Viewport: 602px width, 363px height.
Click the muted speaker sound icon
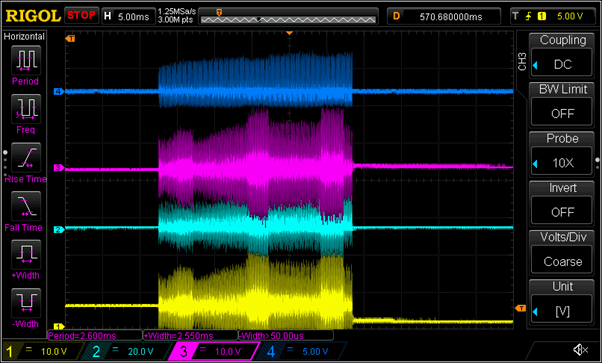pos(580,350)
